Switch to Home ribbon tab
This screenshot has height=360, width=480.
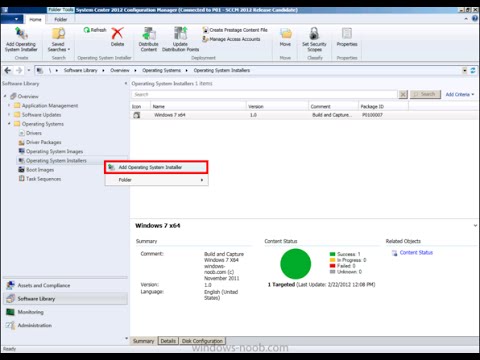[x=35, y=19]
